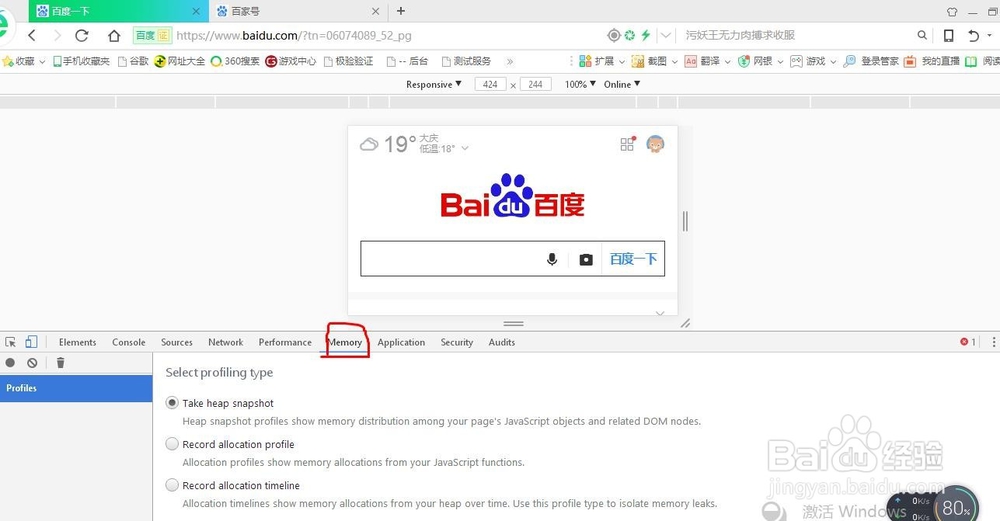This screenshot has width=1000, height=521.
Task: Go to the browser home page icon
Action: point(114,36)
